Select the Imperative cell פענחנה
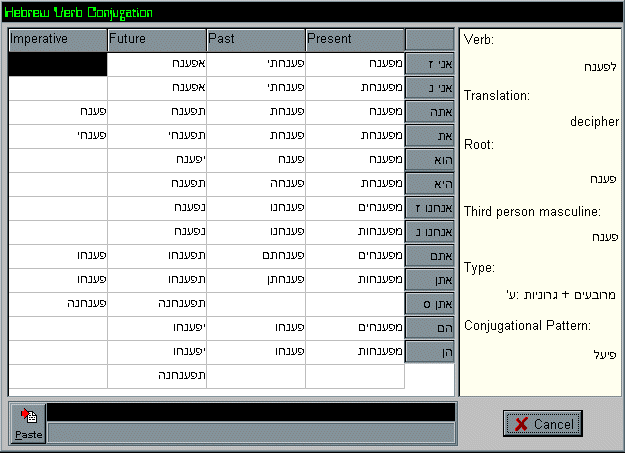The width and height of the screenshot is (625, 453). 58,304
